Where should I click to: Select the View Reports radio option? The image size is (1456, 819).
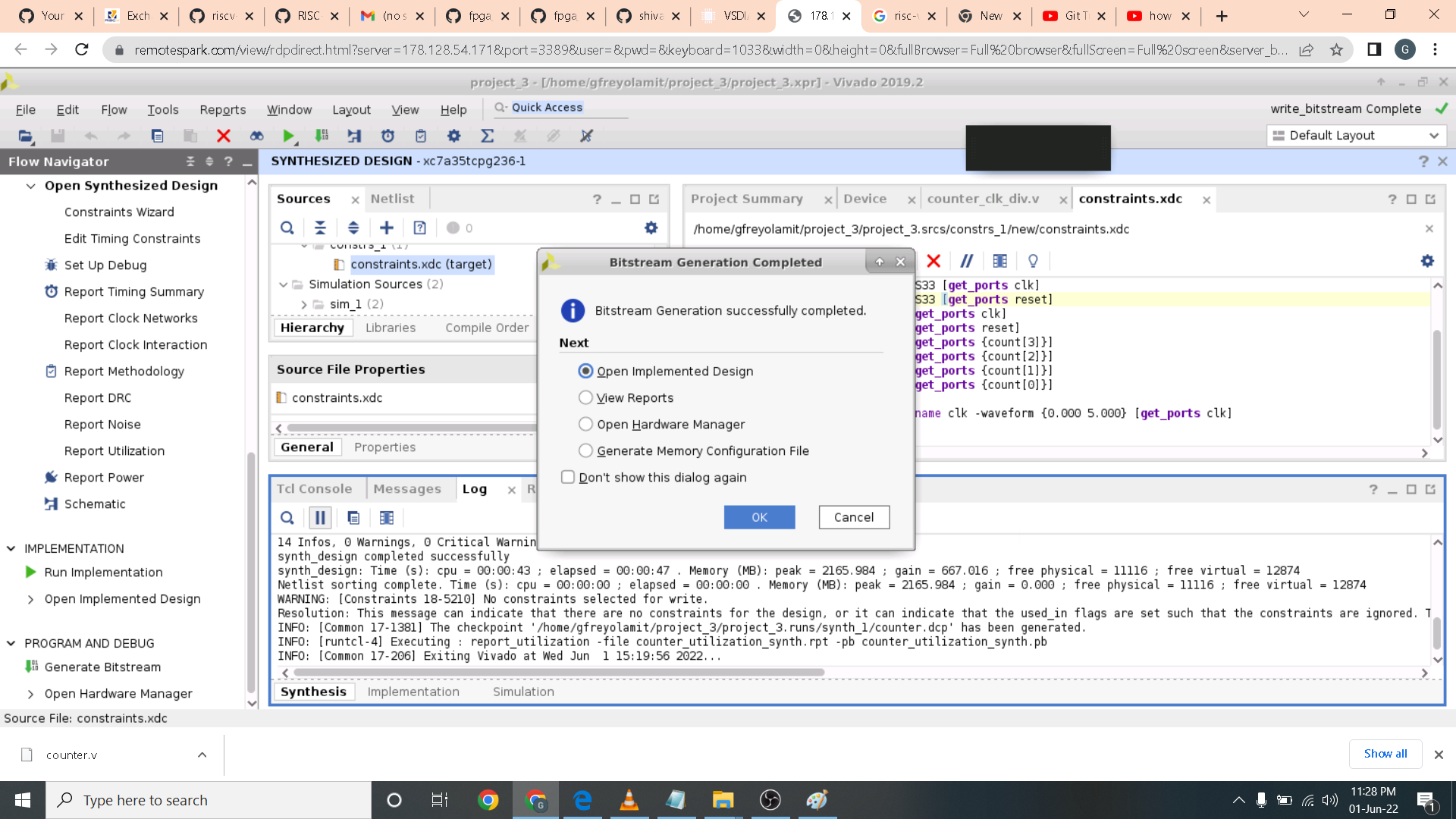pyautogui.click(x=585, y=397)
